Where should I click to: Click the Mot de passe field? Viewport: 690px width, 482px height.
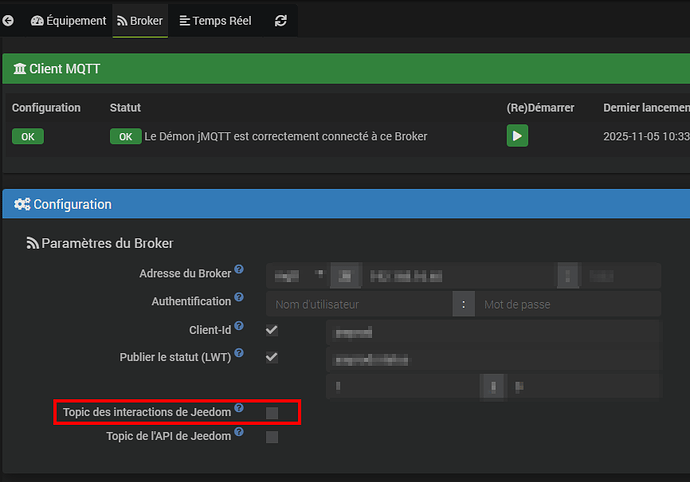568,304
